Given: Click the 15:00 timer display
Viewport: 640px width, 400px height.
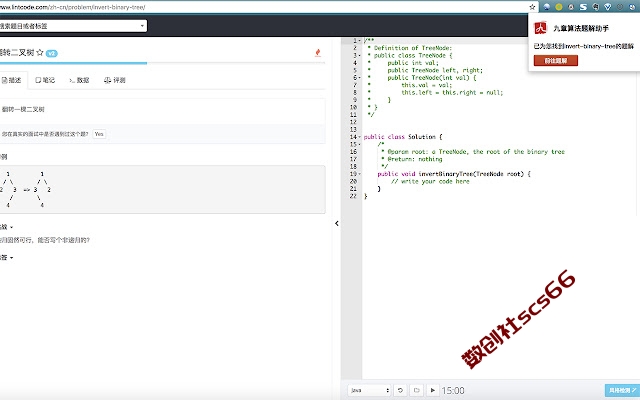Looking at the screenshot, I should pos(453,391).
